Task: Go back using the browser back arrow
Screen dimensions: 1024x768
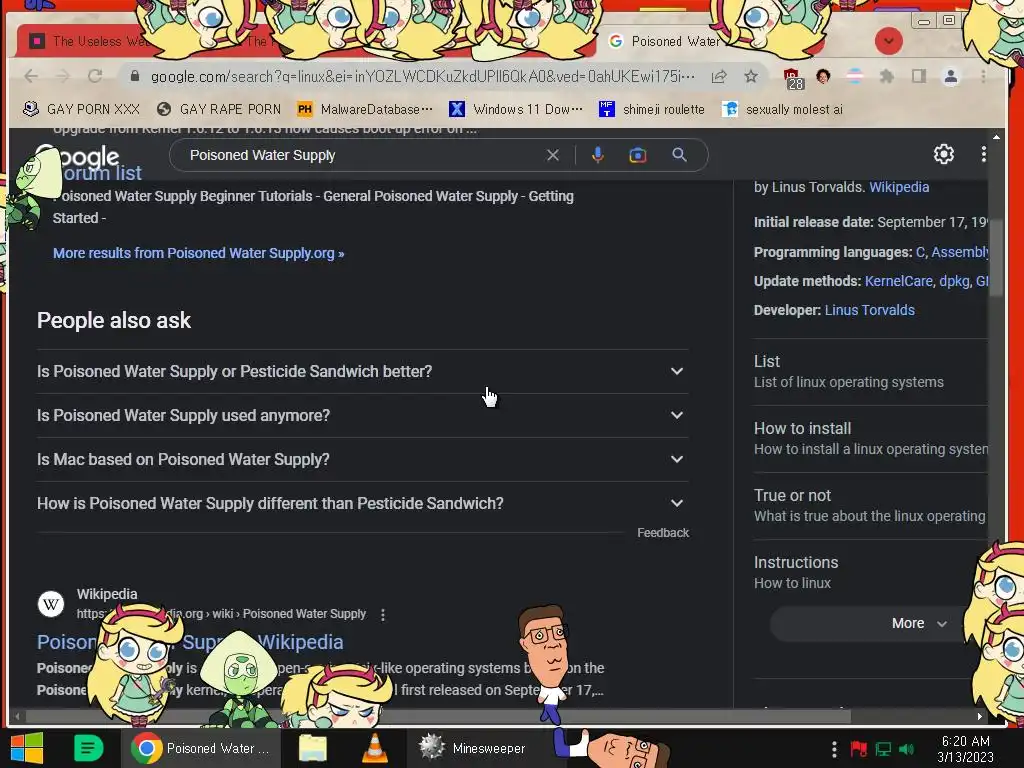Action: click(31, 76)
